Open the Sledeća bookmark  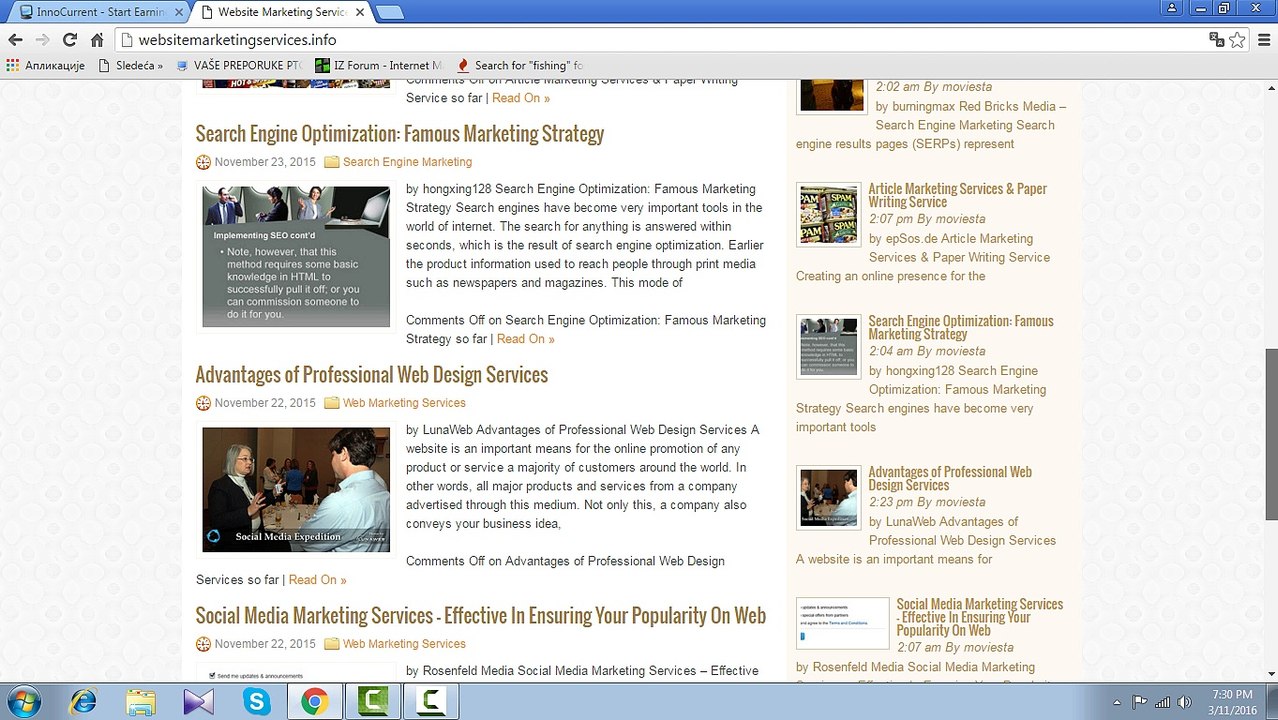click(130, 65)
